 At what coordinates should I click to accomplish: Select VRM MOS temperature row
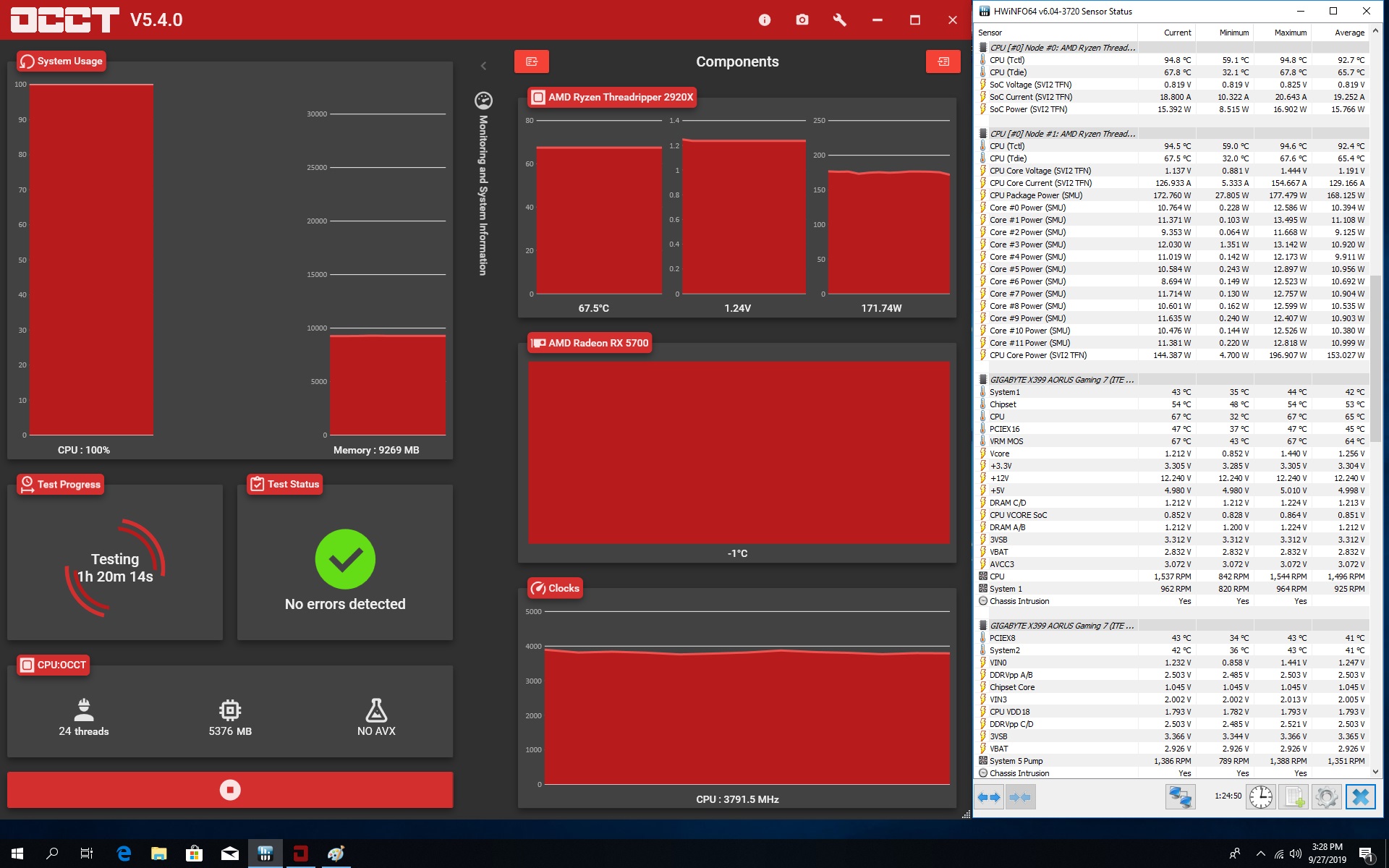[1172, 441]
